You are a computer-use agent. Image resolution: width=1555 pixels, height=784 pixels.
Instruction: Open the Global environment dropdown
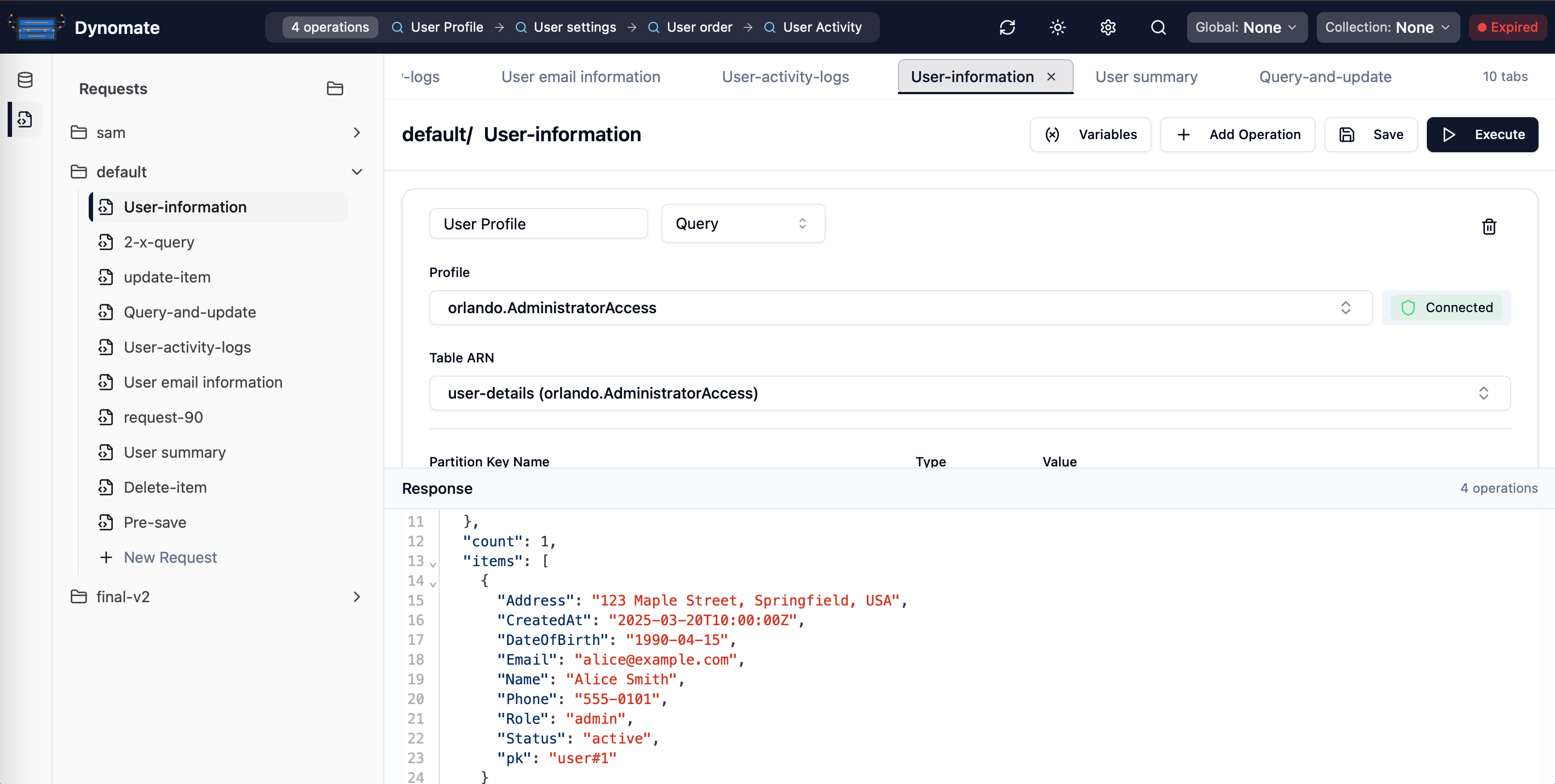(x=1247, y=27)
